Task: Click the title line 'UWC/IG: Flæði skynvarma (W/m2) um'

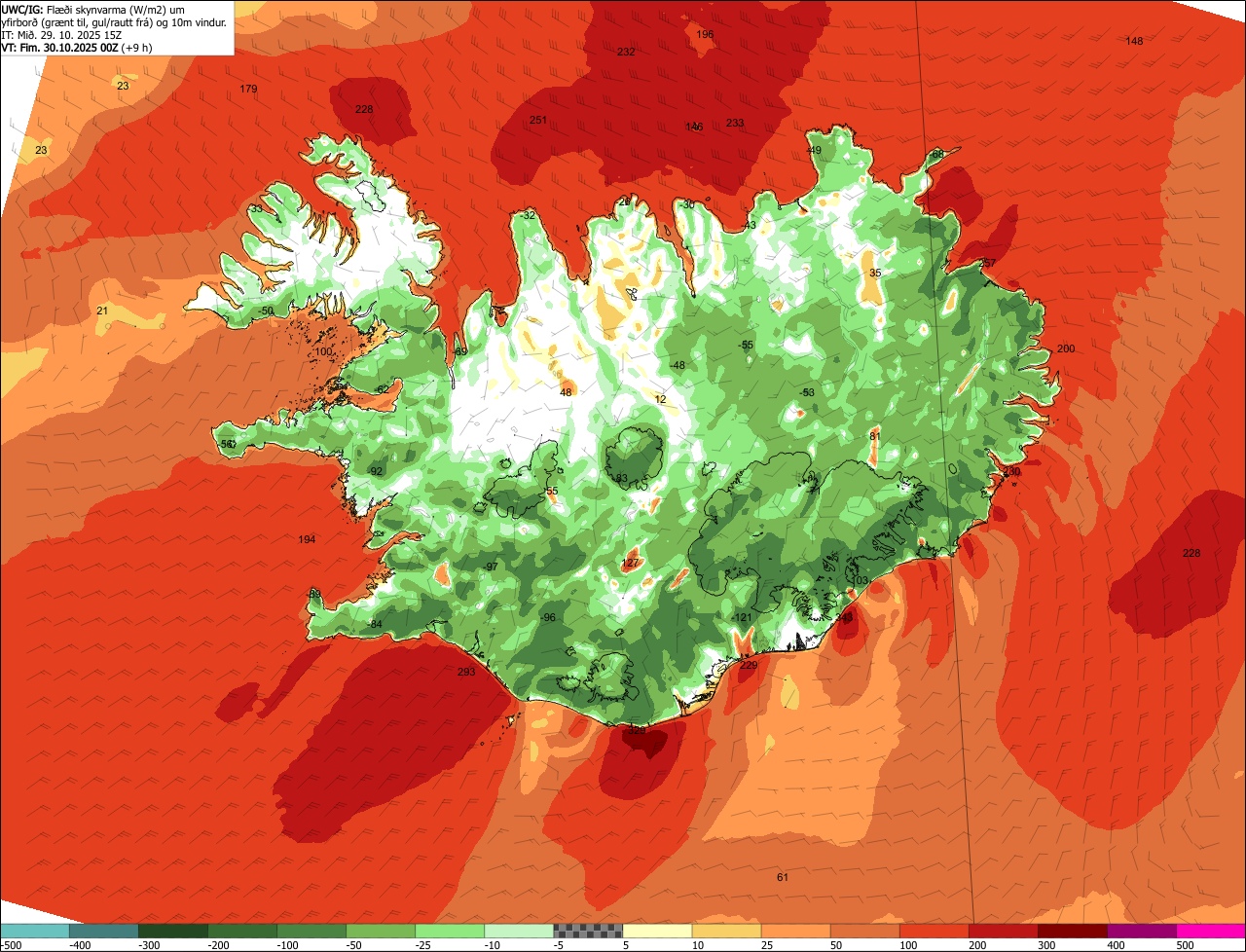Action: click(x=93, y=9)
